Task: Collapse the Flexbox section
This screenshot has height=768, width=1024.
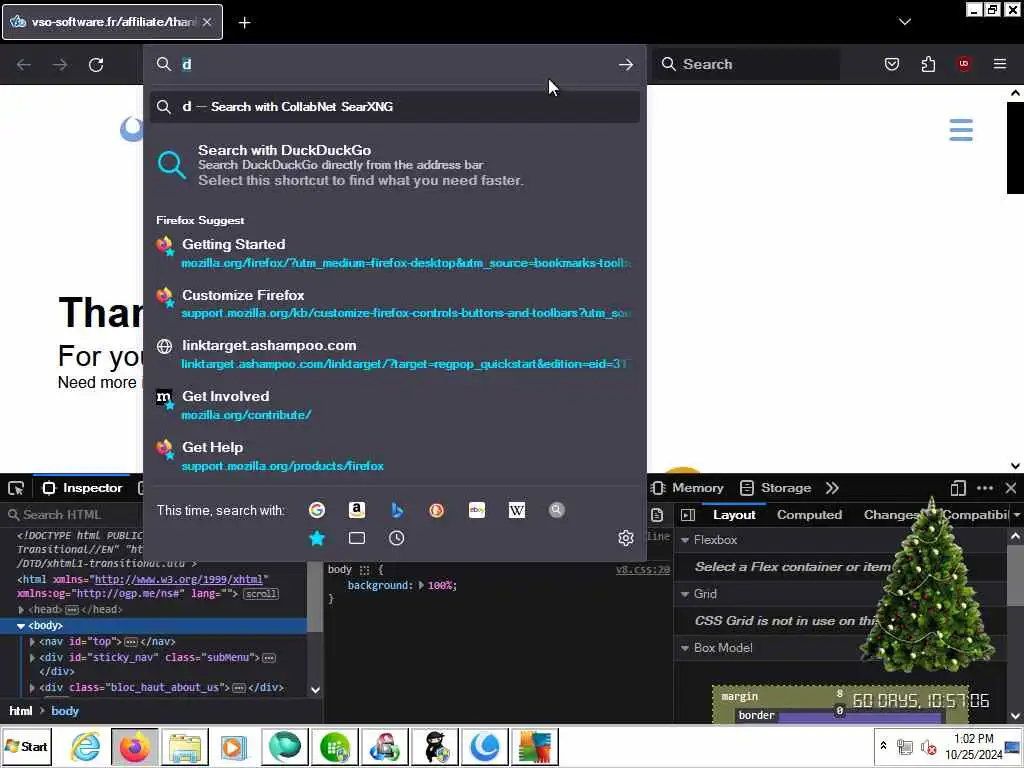Action: point(685,540)
